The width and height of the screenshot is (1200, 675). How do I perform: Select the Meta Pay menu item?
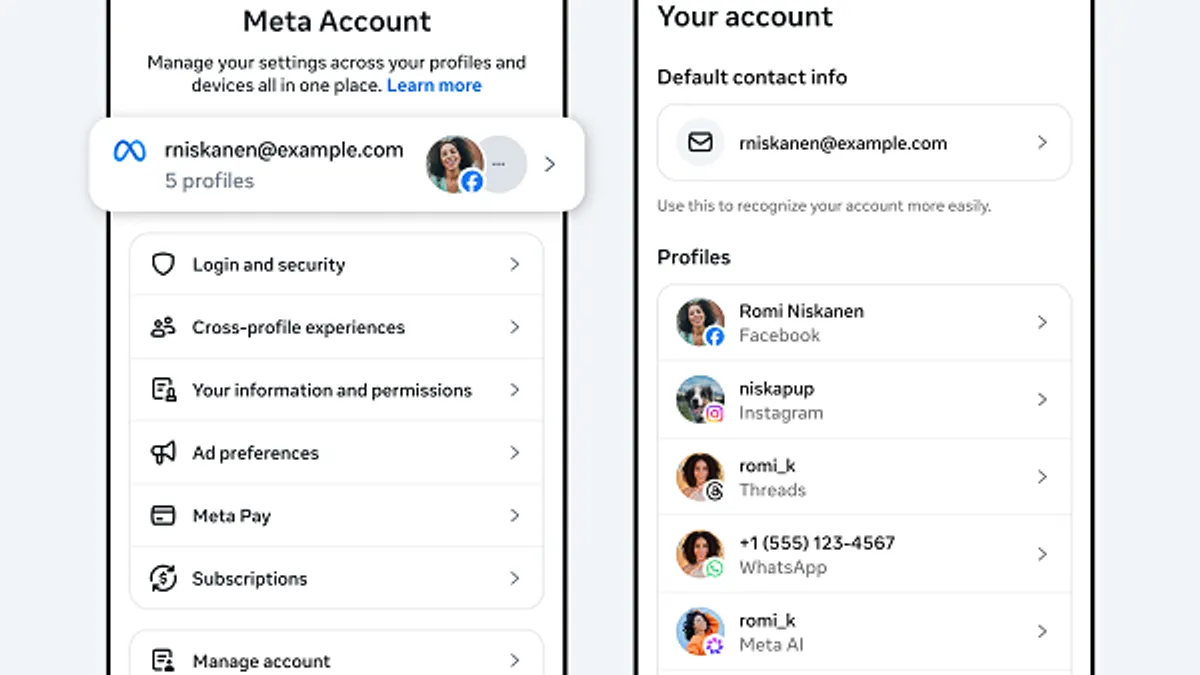click(336, 516)
